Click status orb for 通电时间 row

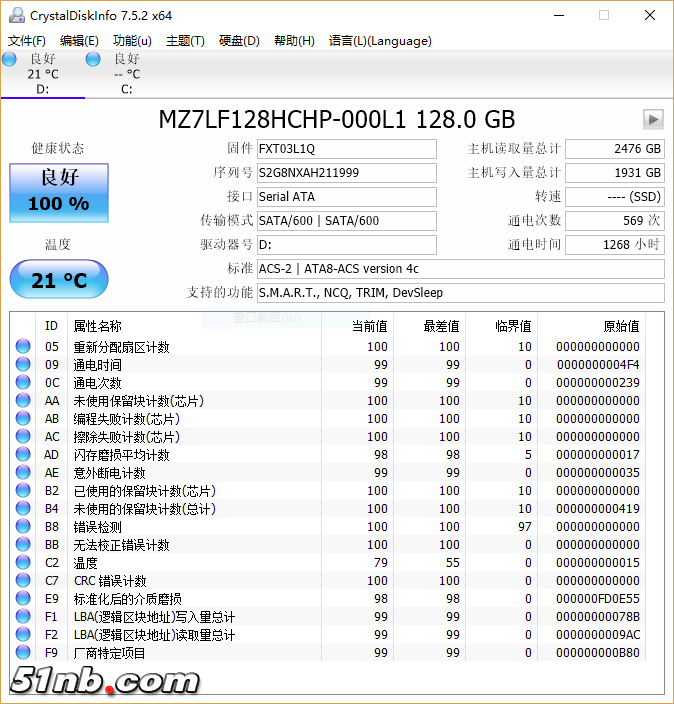point(23,365)
